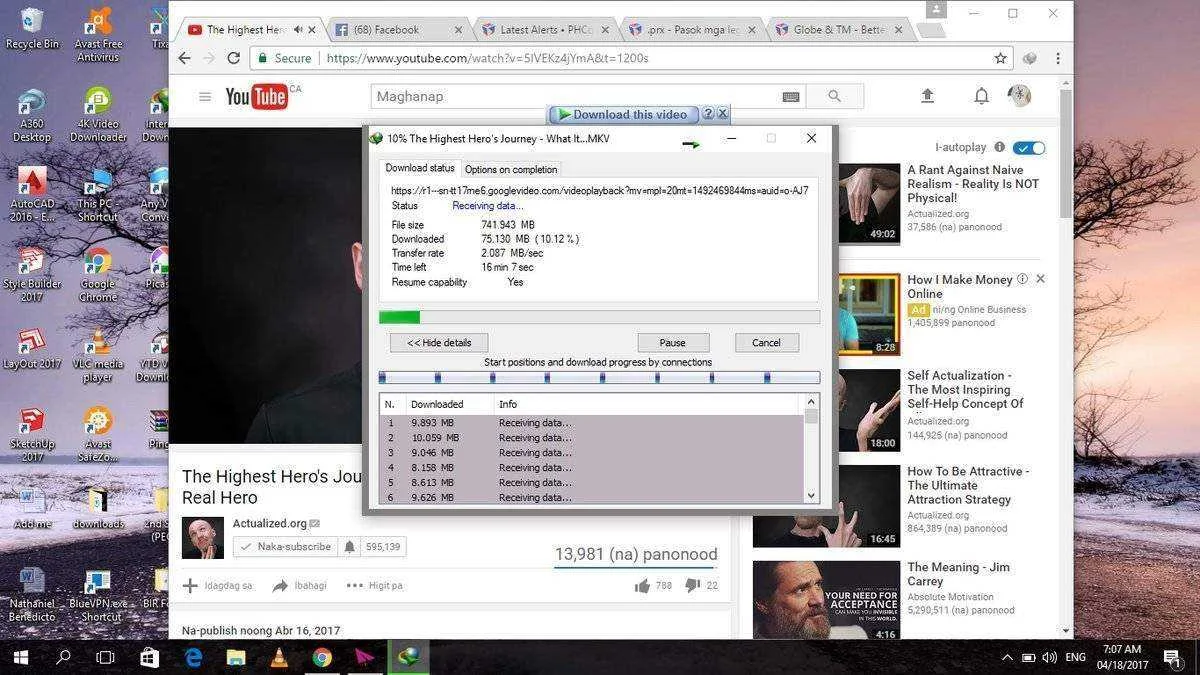Click the Actualized.org channel name link
1200x675 pixels.
(270, 523)
